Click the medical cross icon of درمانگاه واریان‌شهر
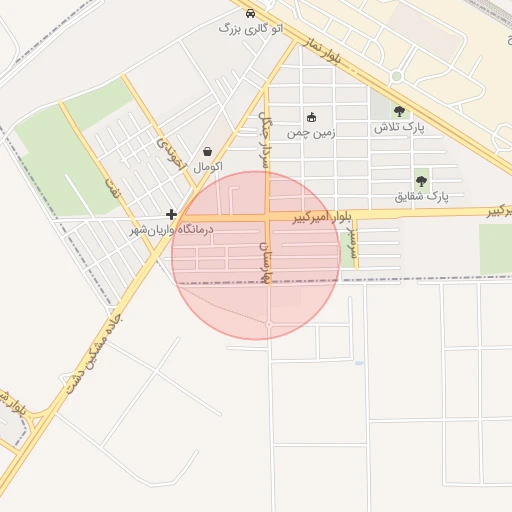Screen dimensions: 512x512 [x=171, y=214]
